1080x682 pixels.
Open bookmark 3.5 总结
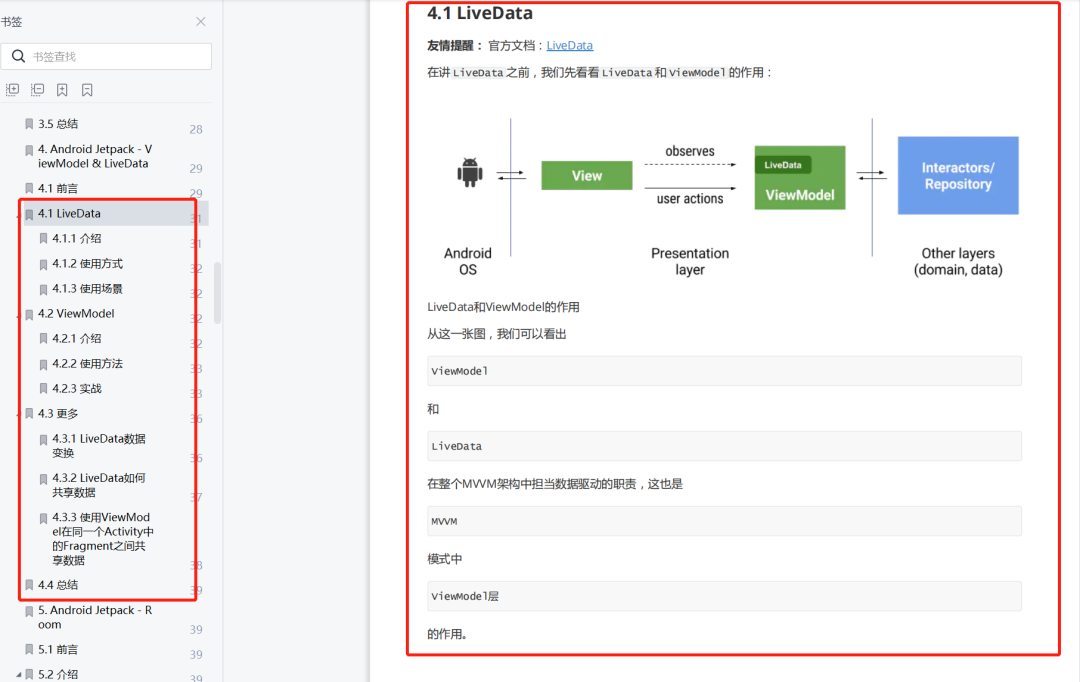click(x=58, y=124)
